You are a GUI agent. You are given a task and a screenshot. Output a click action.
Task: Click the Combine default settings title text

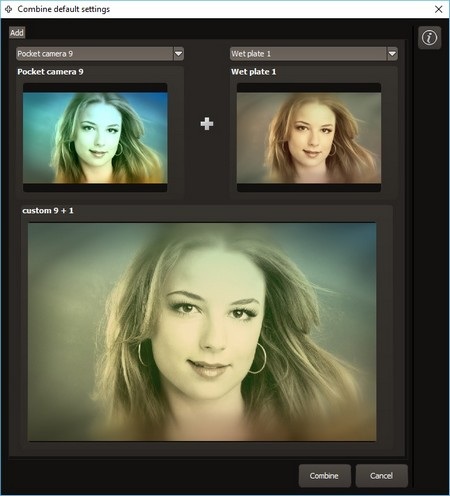64,9
